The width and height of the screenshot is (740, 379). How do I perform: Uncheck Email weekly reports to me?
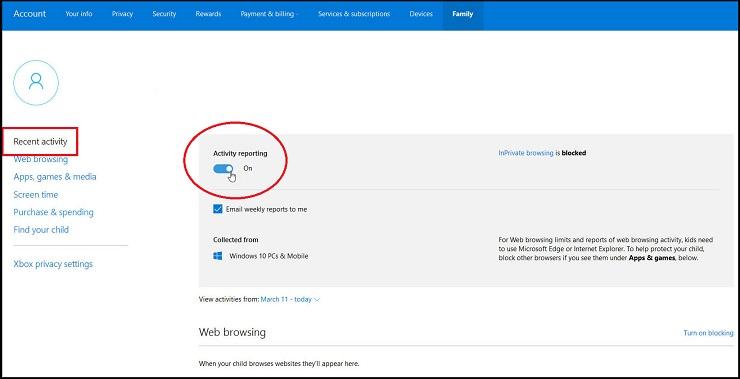(x=218, y=209)
